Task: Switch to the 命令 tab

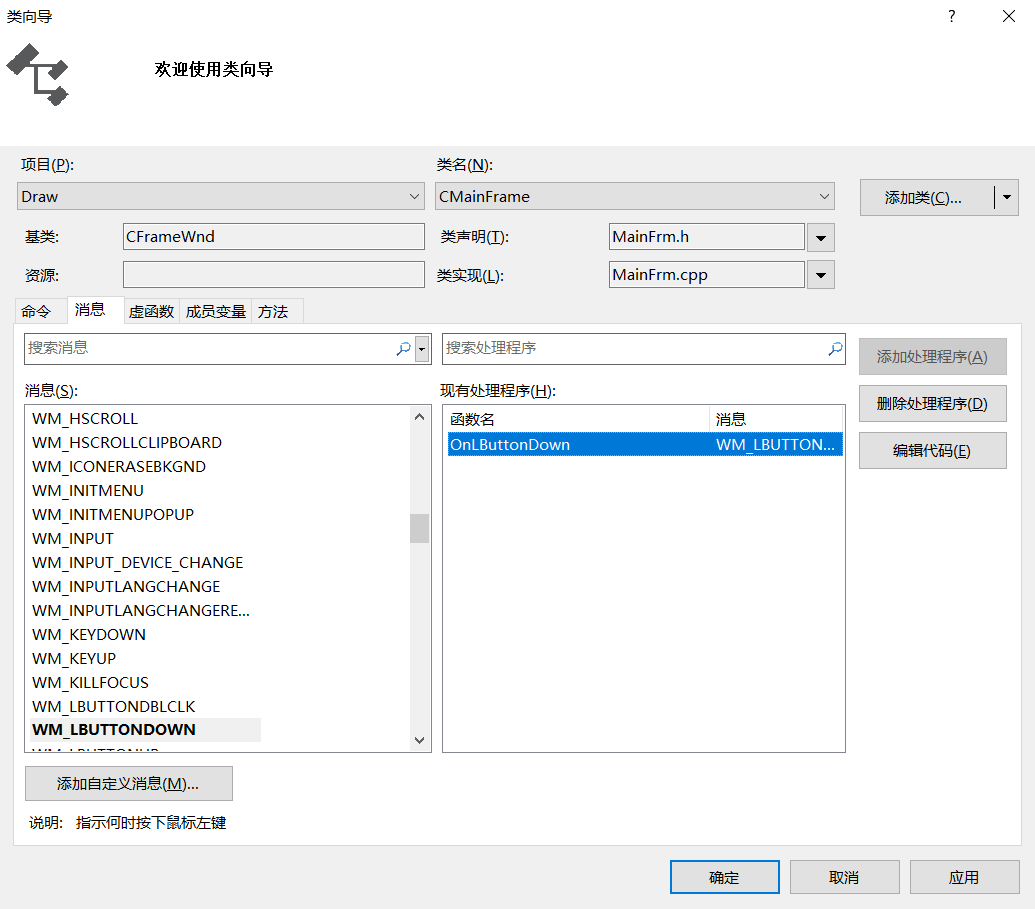Action: (39, 311)
